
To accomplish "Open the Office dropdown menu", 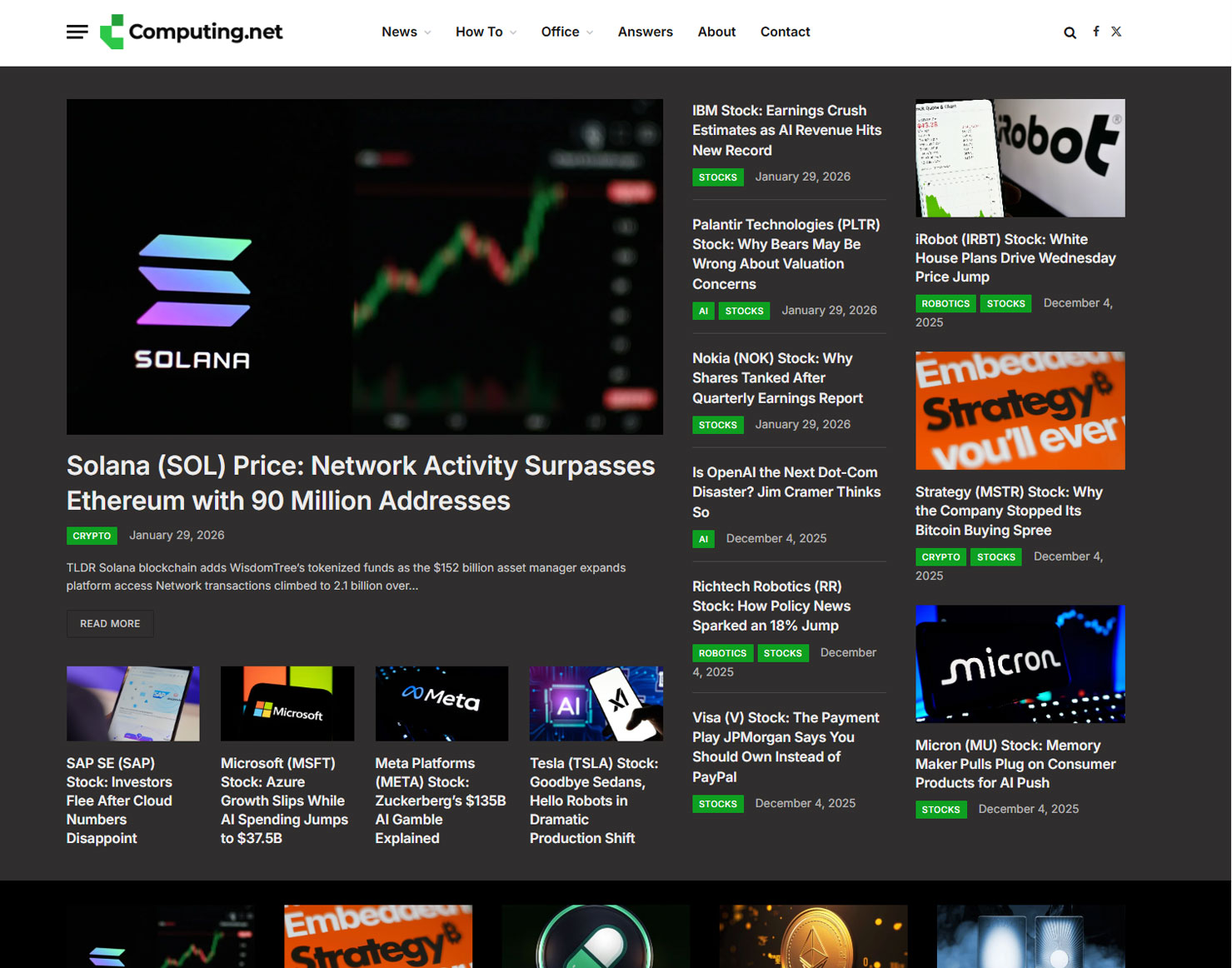I will (x=566, y=32).
